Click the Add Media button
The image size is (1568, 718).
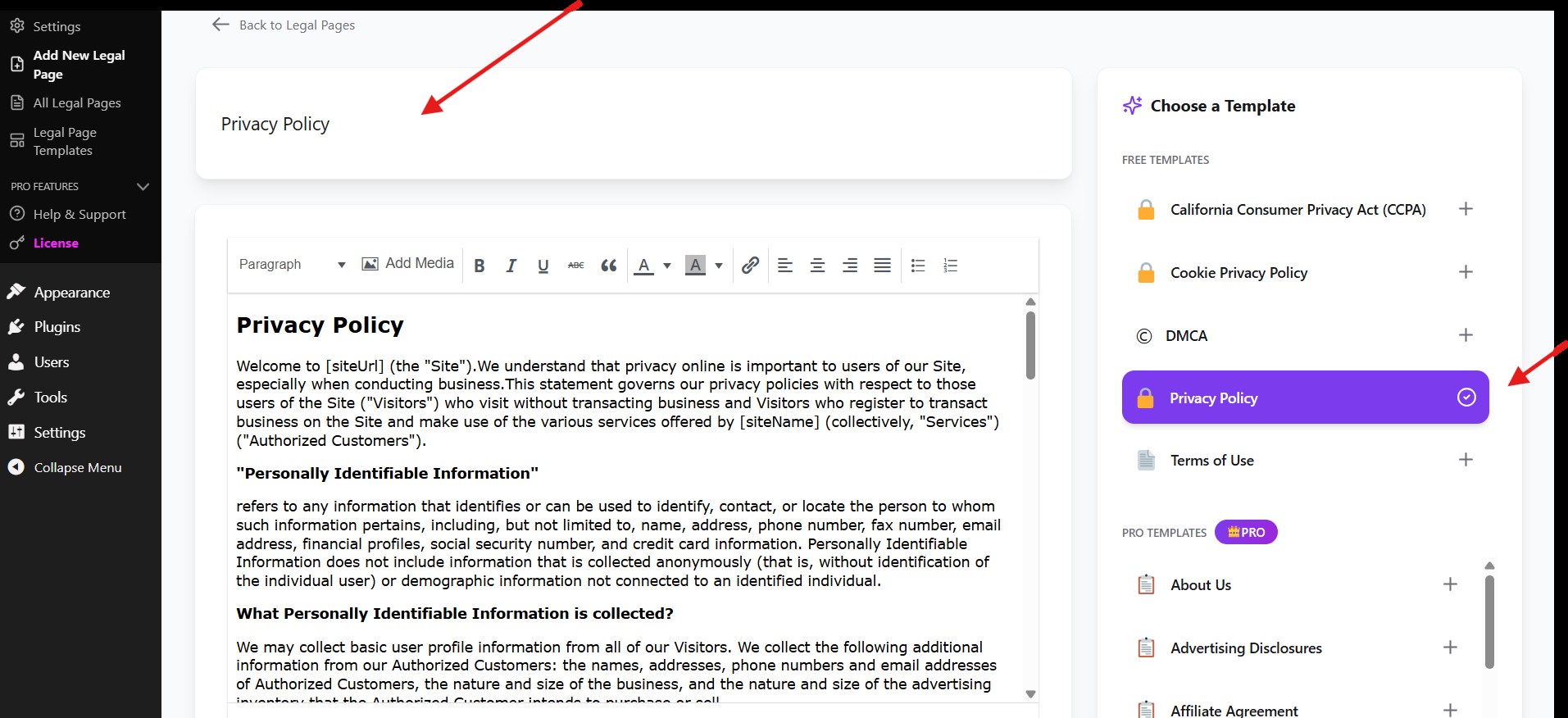[x=407, y=263]
